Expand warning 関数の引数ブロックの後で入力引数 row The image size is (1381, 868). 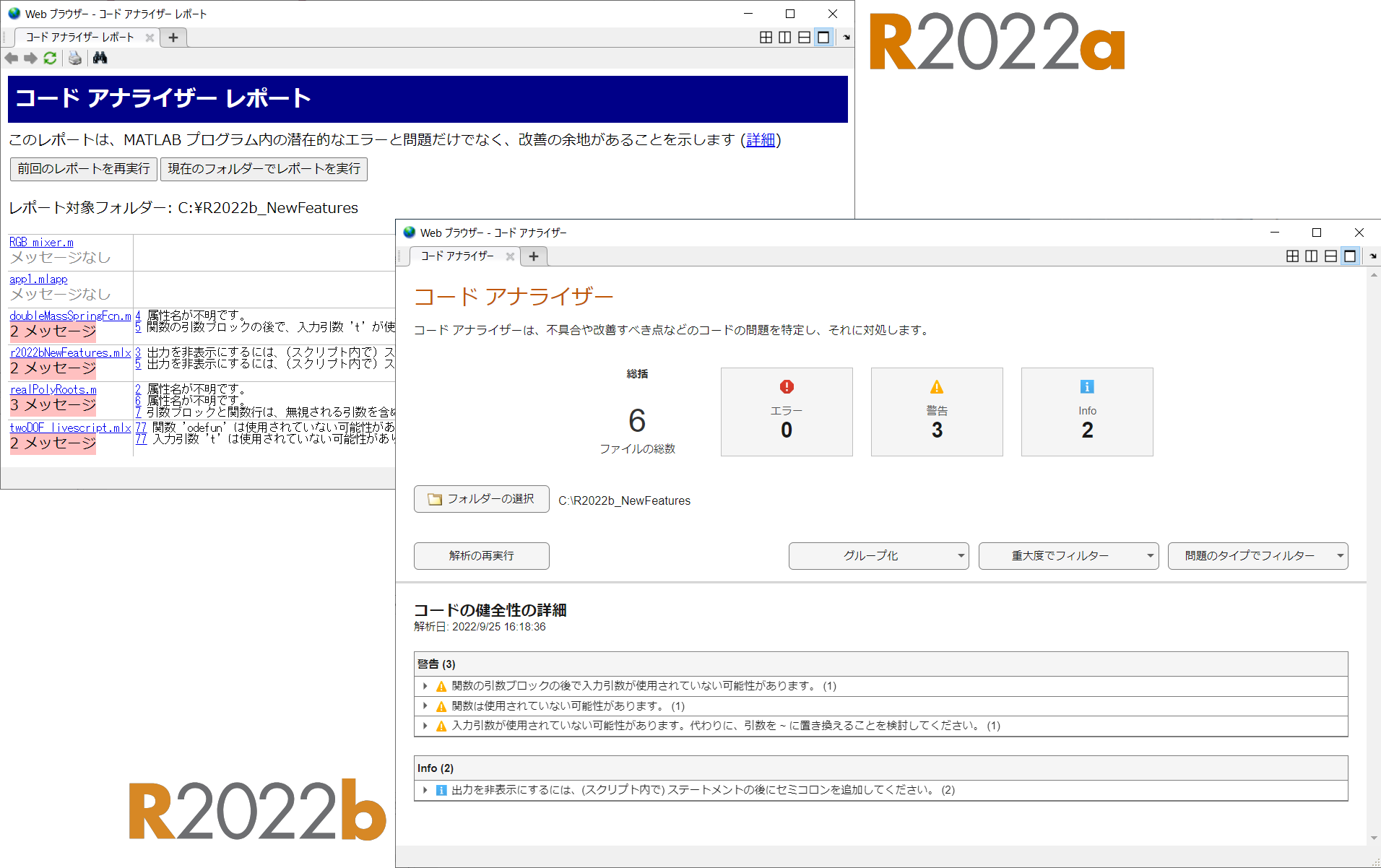pos(425,686)
